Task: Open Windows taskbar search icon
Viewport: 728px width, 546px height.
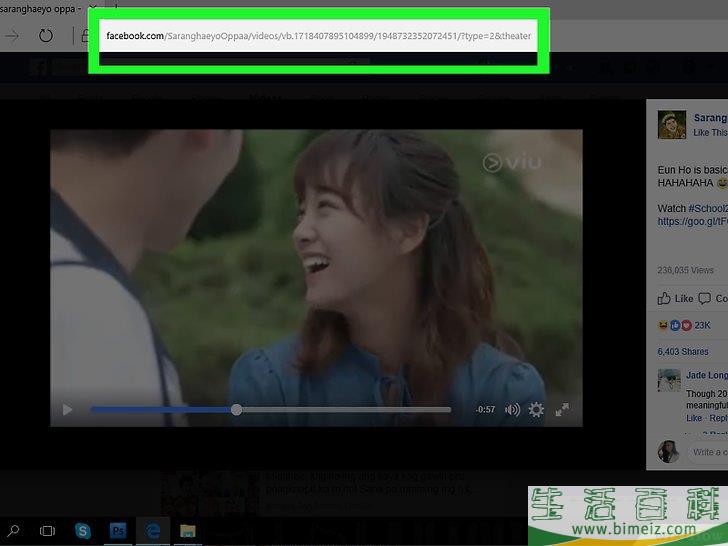Action: 13,530
